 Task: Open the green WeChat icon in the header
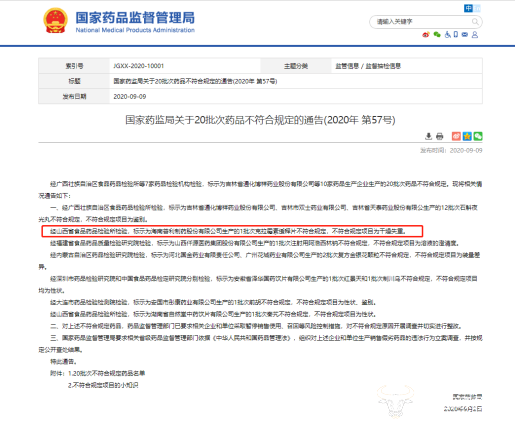click(437, 34)
